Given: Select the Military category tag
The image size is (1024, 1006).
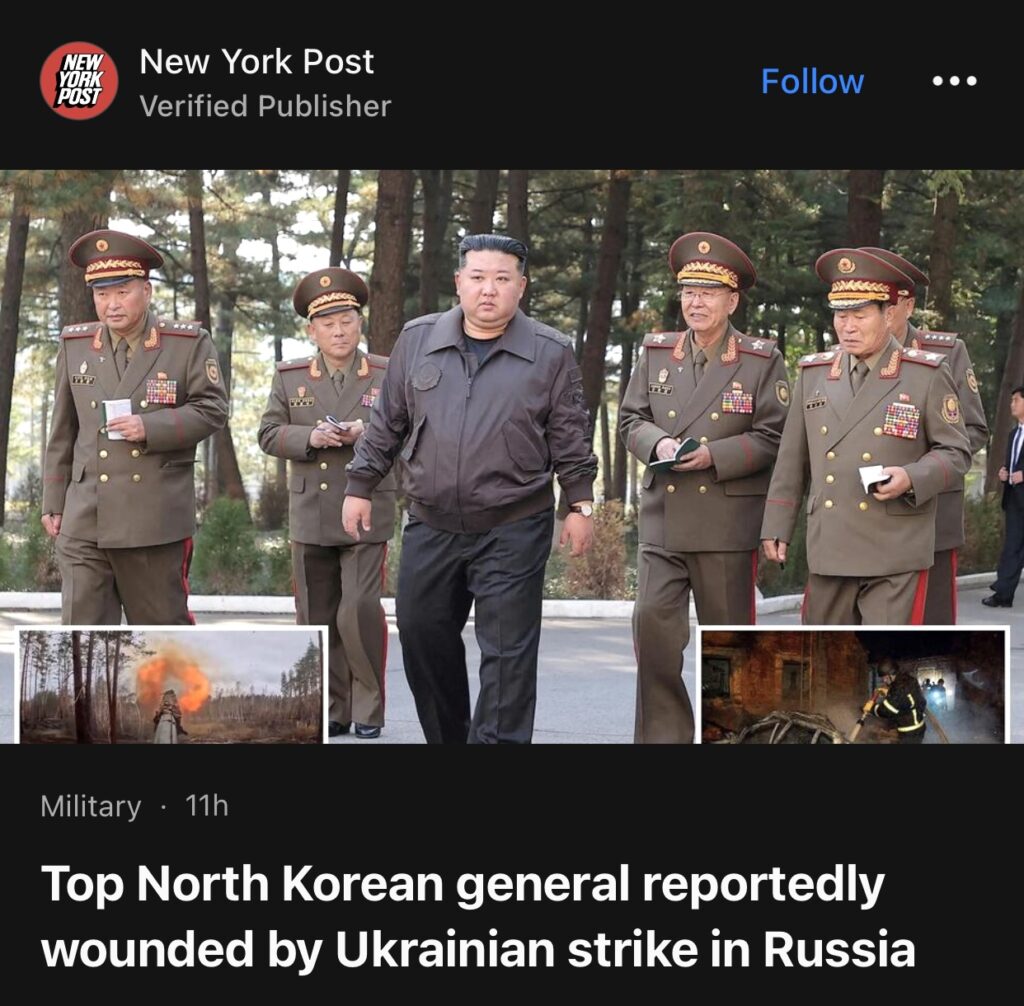Looking at the screenshot, I should pos(91,806).
